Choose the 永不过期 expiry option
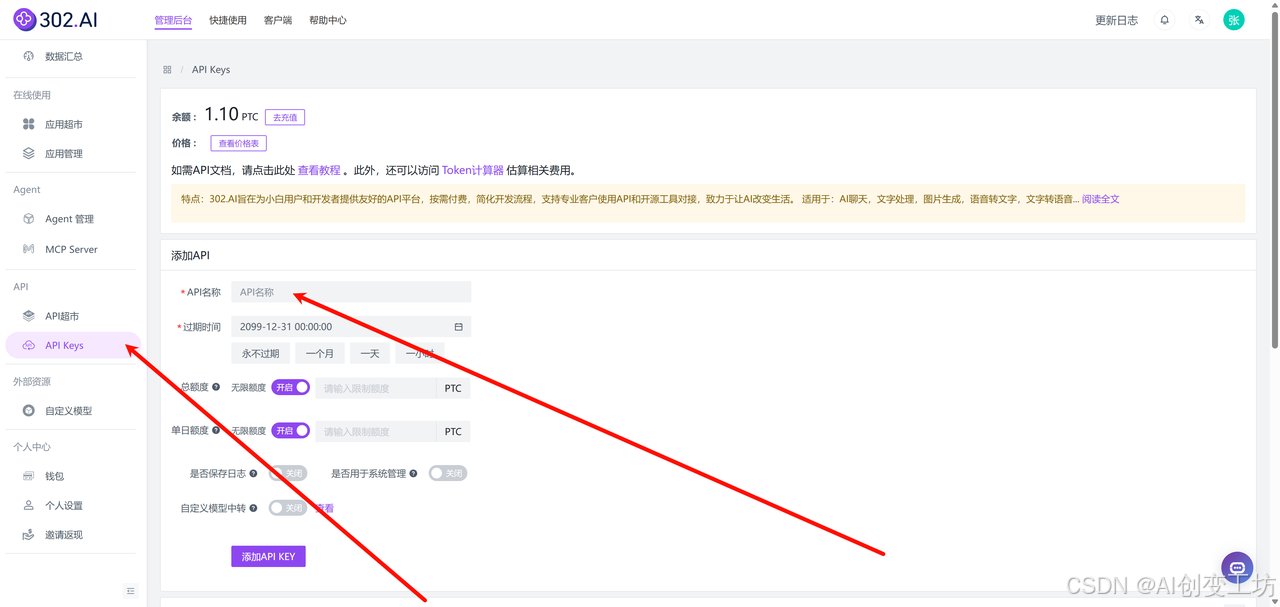Image resolution: width=1280 pixels, height=607 pixels. (261, 353)
